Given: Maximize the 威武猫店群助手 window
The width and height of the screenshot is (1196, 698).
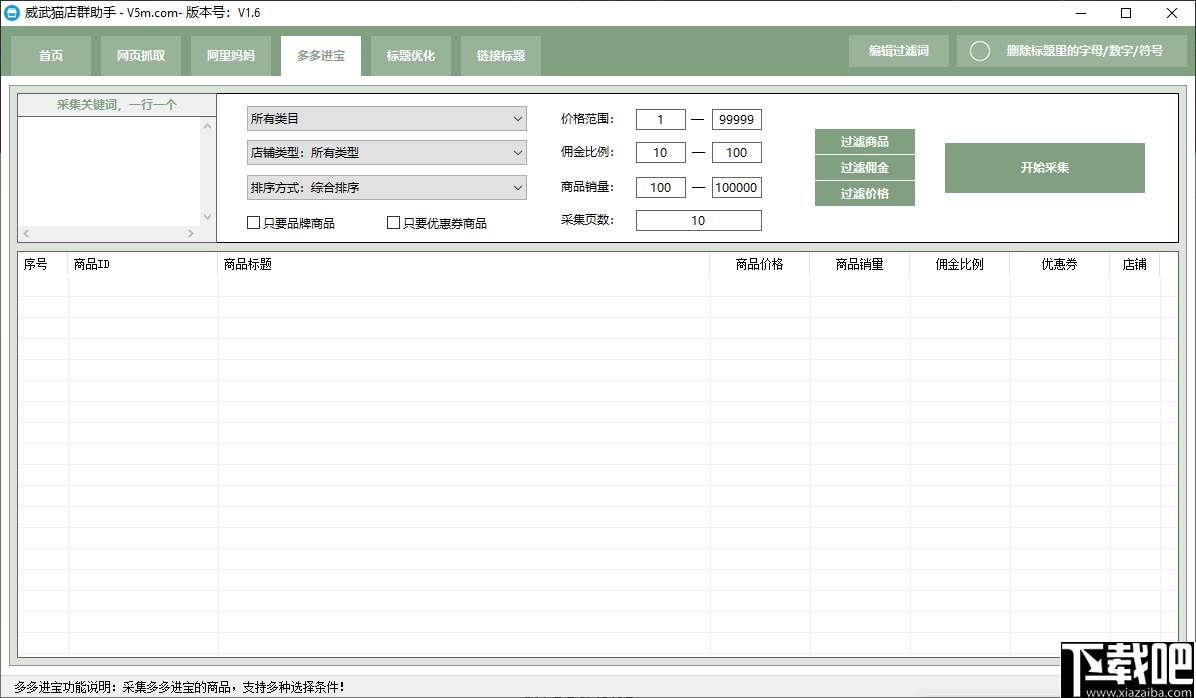Looking at the screenshot, I should [x=1126, y=13].
